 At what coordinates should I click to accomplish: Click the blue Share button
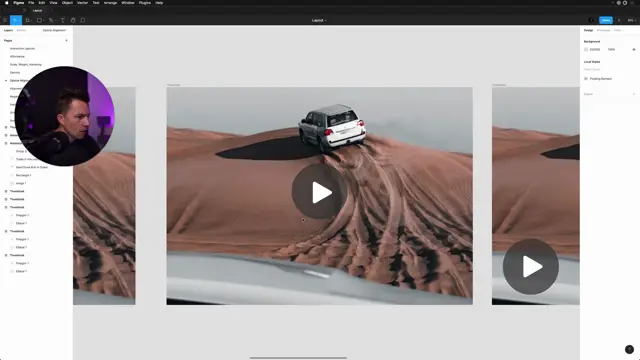[x=606, y=20]
